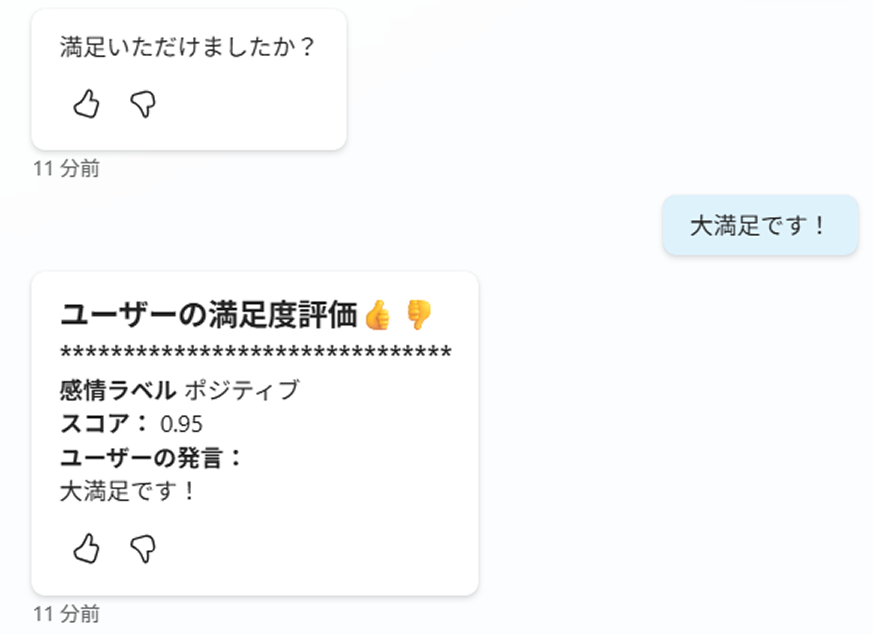The image size is (873, 635).
Task: Click the yellow thumbs up emoji in heading
Action: click(x=377, y=315)
